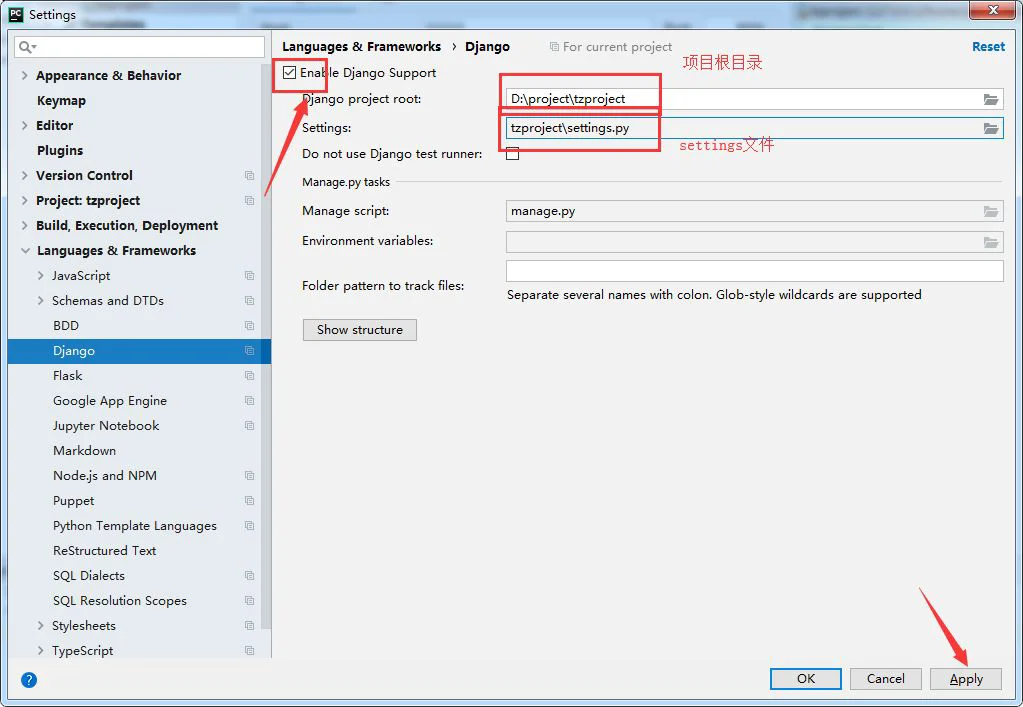Screen dimensions: 1023x707
Task: Open Jupyter Notebook settings
Action: 106,425
